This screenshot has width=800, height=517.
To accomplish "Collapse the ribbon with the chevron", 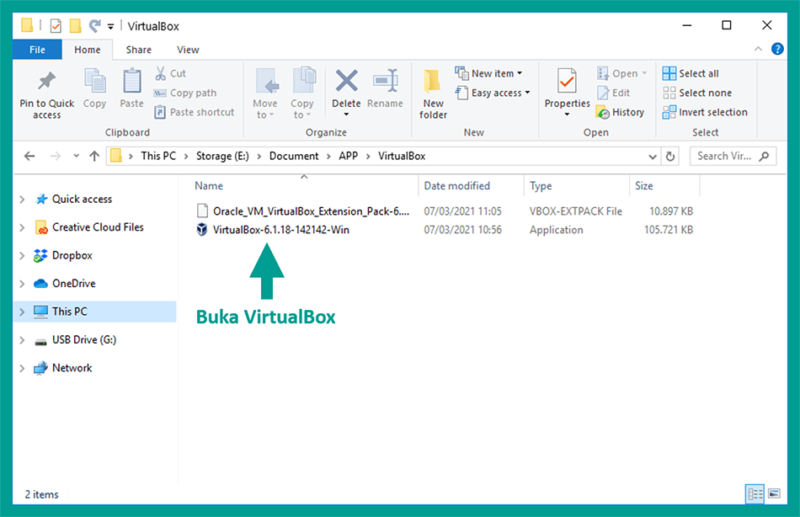I will pyautogui.click(x=758, y=49).
